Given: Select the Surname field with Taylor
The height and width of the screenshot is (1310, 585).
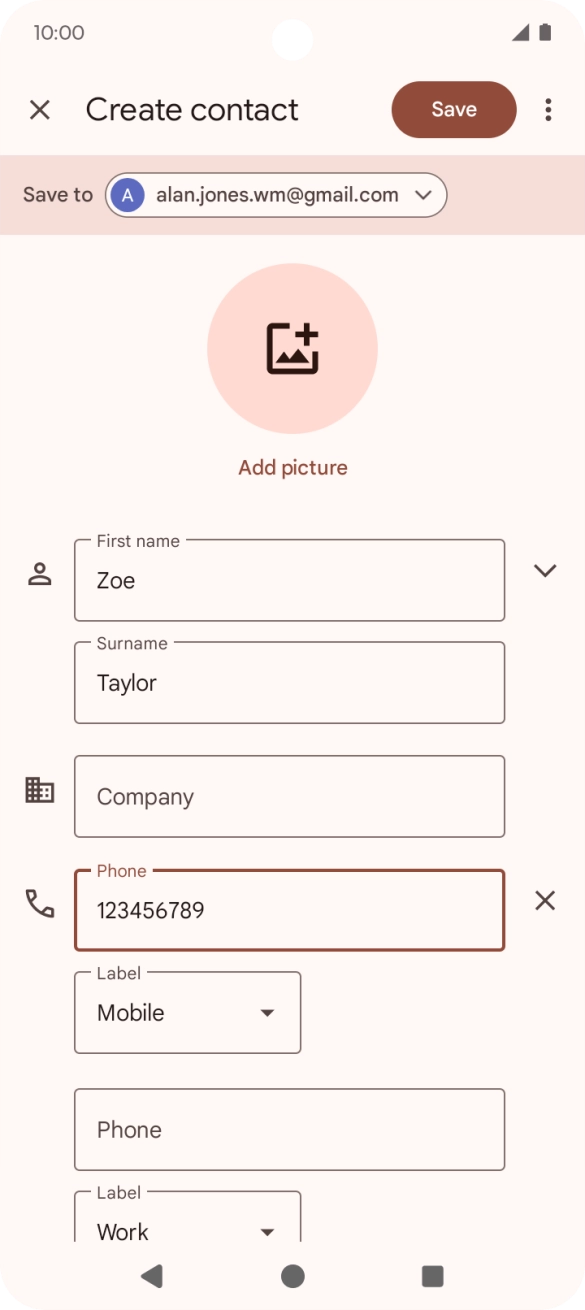Looking at the screenshot, I should pyautogui.click(x=290, y=683).
